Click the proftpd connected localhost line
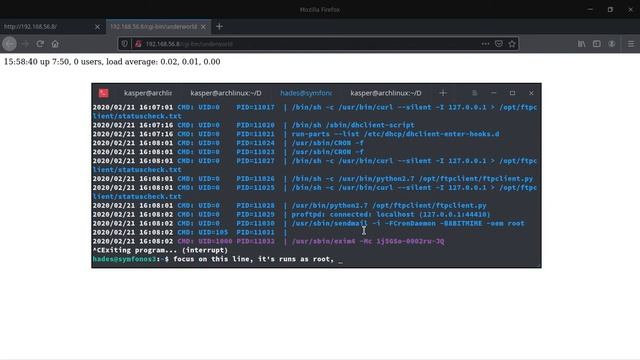The image size is (640, 360). 291,215
